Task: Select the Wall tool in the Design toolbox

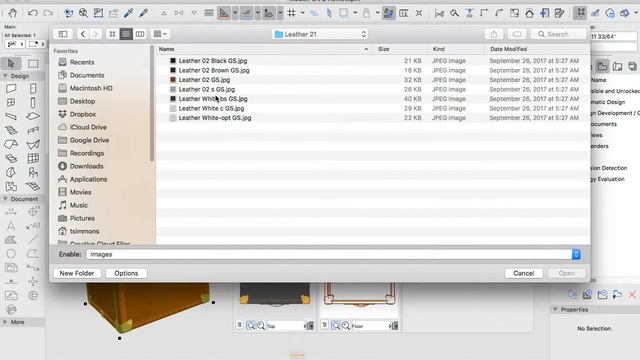Action: click(11, 89)
